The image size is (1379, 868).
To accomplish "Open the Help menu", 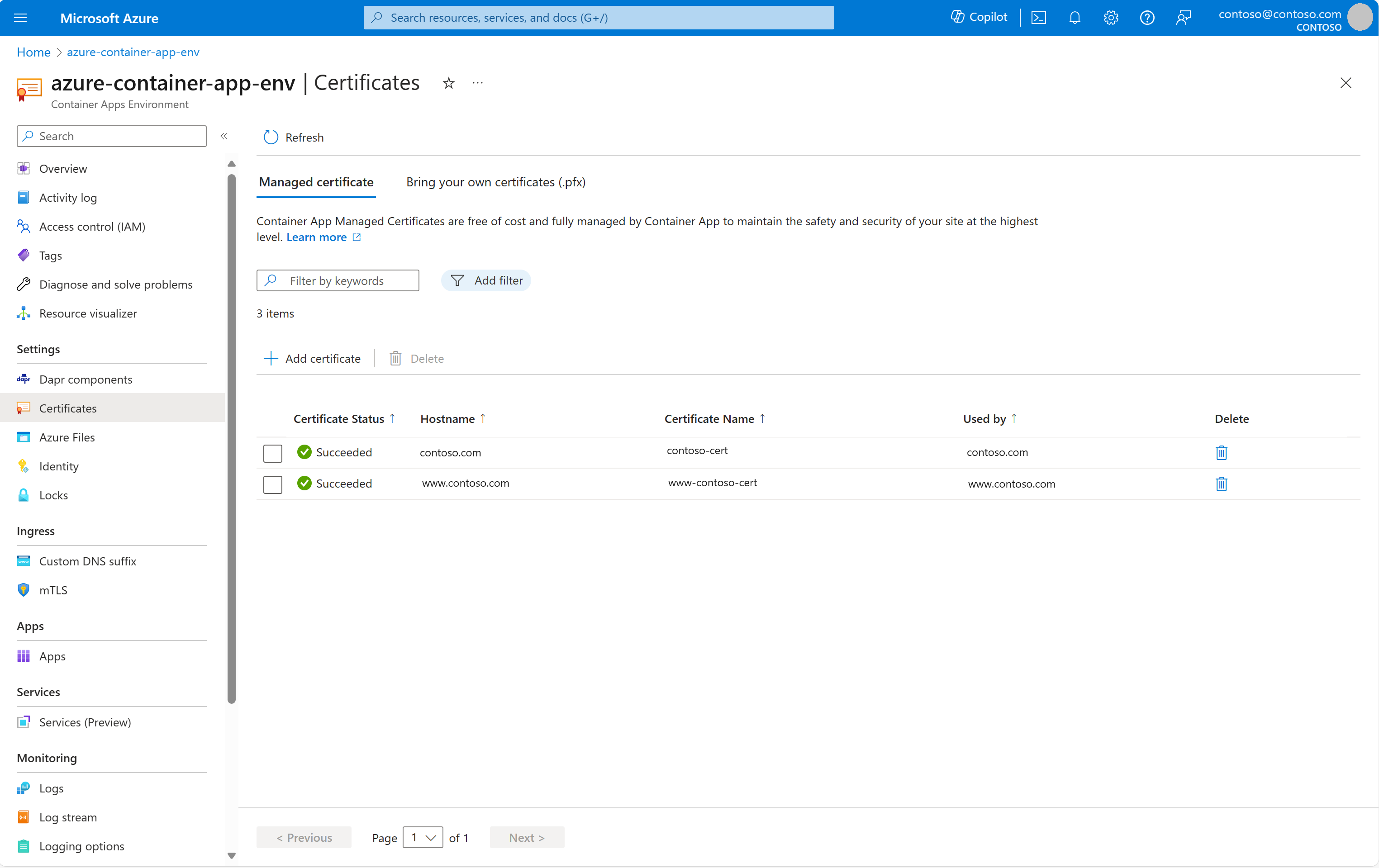I will coord(1147,17).
